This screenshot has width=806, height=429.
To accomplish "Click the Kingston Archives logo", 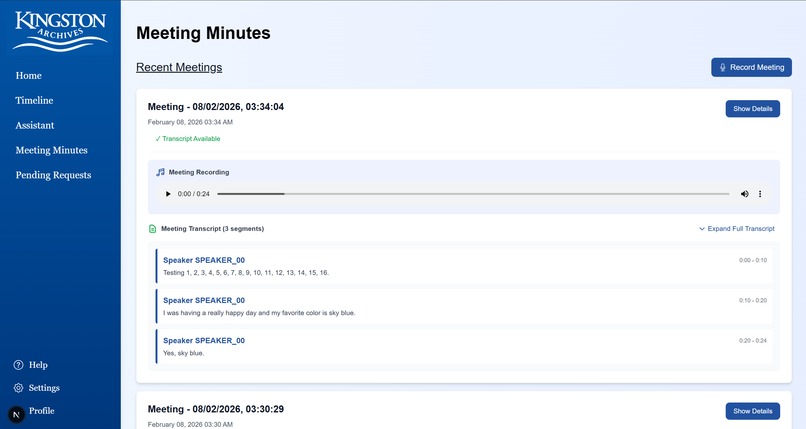I will coord(60,31).
